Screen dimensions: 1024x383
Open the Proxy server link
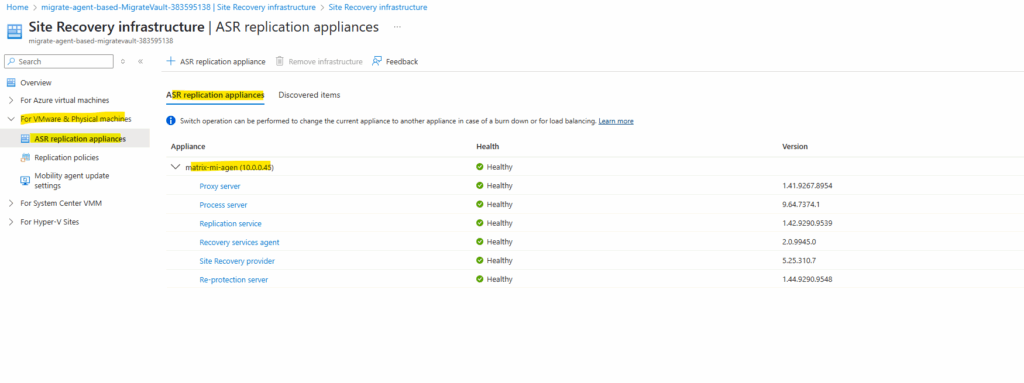pos(219,186)
